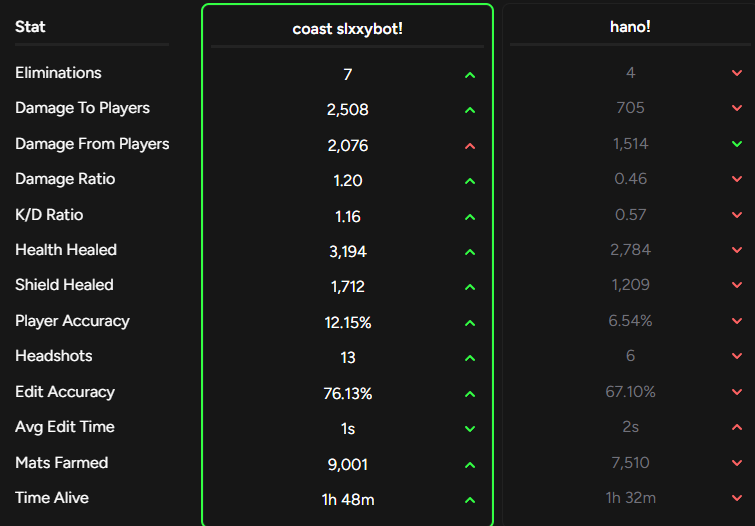
Task: Click hano's 7,510 mats farmed value
Action: [630, 462]
